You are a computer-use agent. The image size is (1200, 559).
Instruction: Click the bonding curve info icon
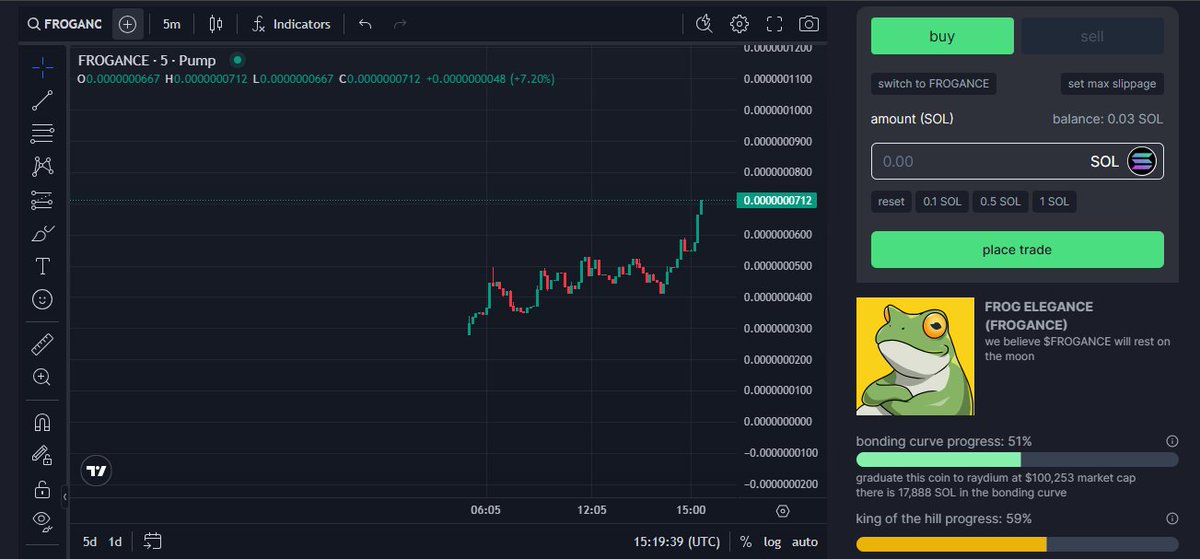click(1172, 441)
